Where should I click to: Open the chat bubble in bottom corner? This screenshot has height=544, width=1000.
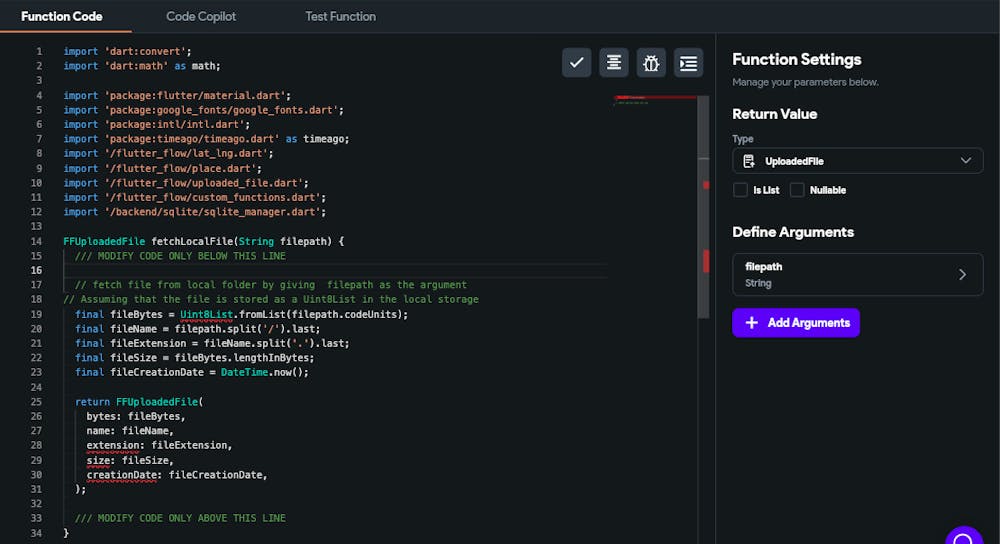pos(964,536)
